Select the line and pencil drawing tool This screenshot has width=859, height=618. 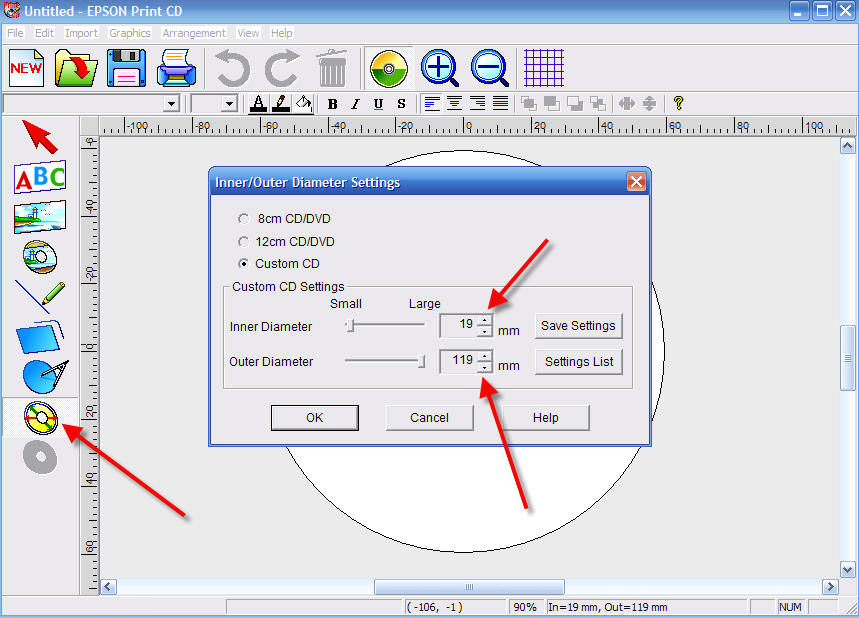[x=40, y=297]
